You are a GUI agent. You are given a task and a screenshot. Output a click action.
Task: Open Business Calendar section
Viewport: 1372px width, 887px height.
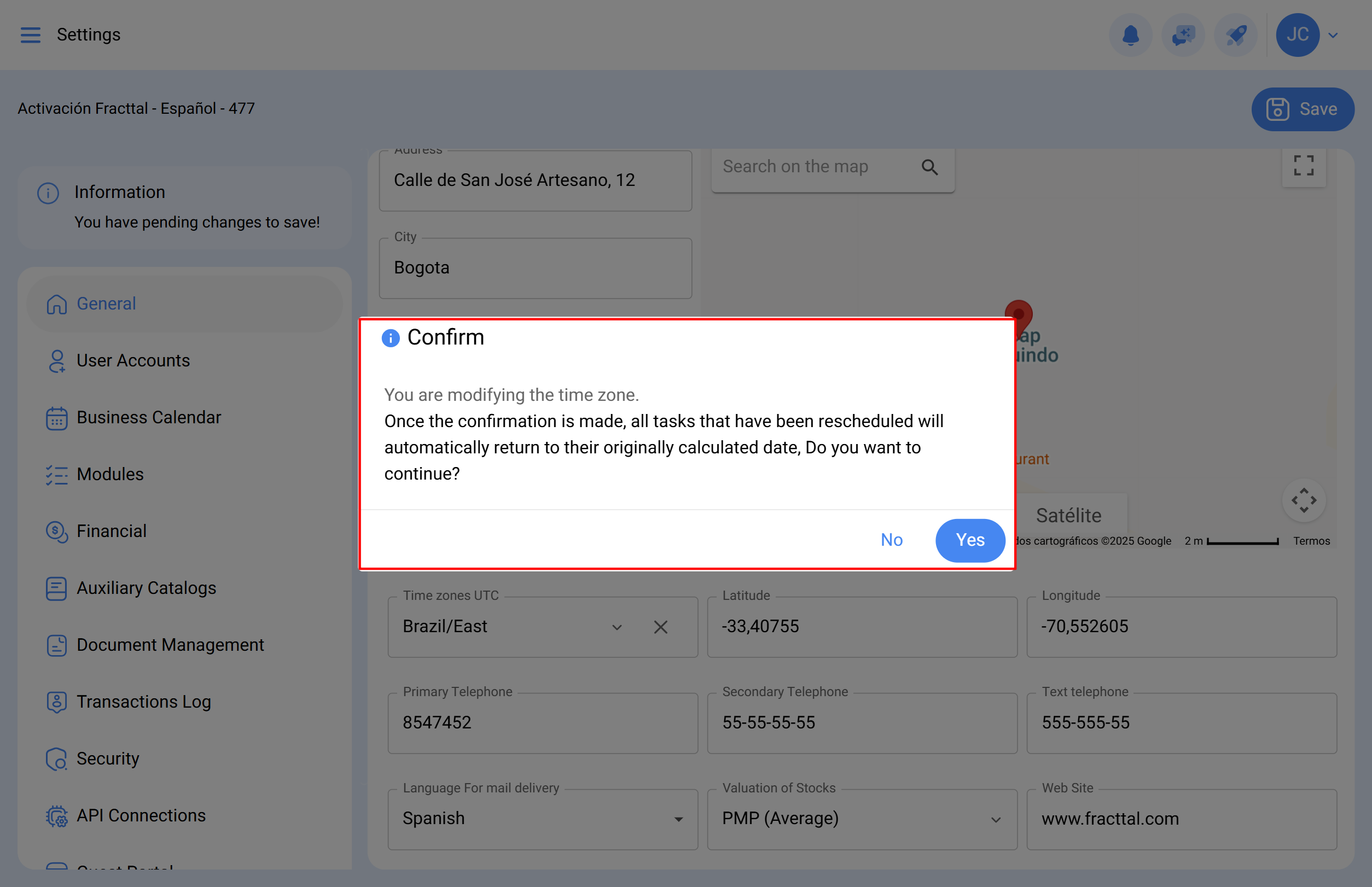click(149, 417)
